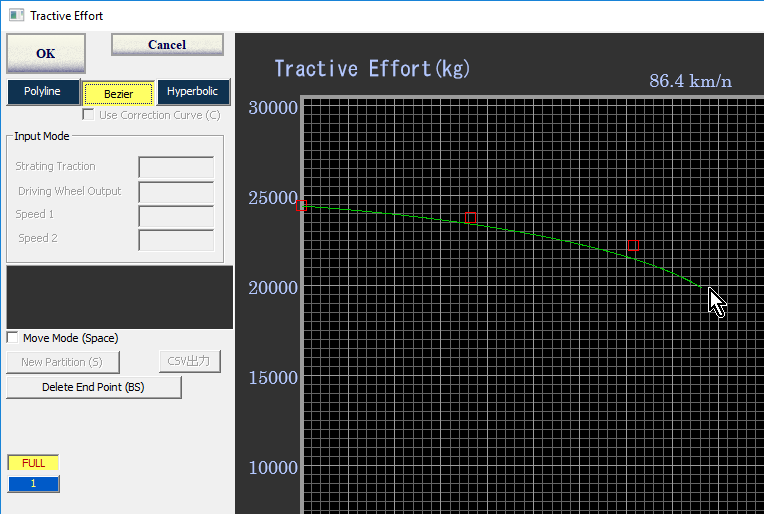Click the 25000 axis label
The image size is (764, 514).
click(x=273, y=198)
